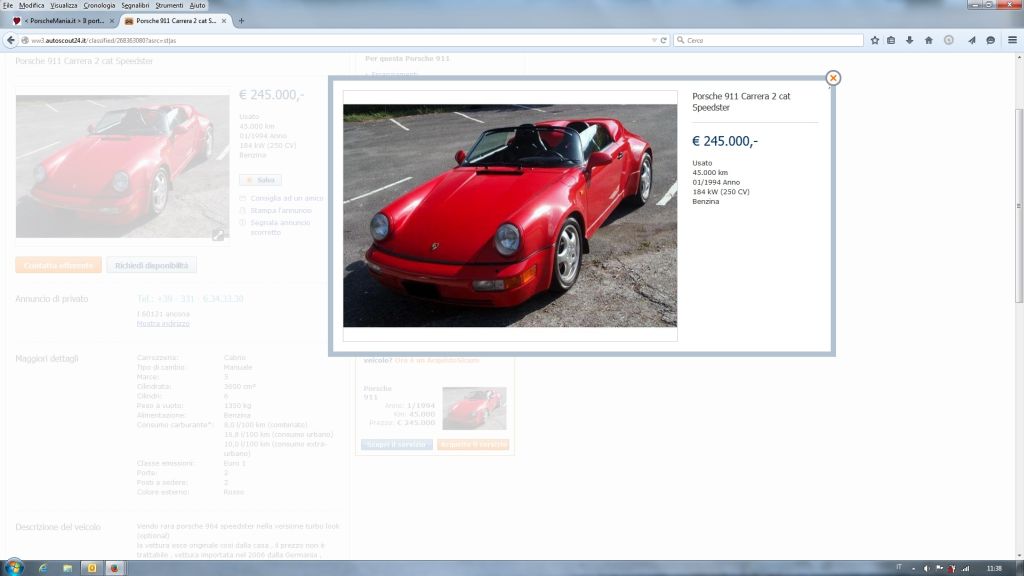
Task: Click the page vertical scrollbar
Action: [1019, 206]
